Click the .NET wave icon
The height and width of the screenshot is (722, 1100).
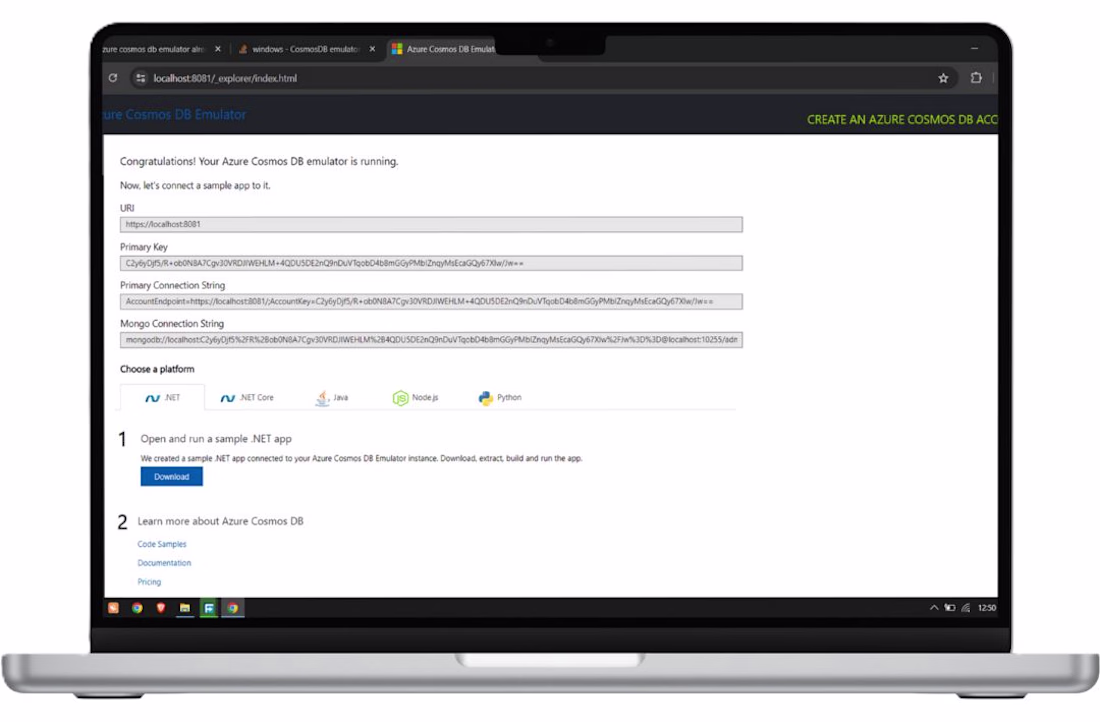(x=152, y=399)
